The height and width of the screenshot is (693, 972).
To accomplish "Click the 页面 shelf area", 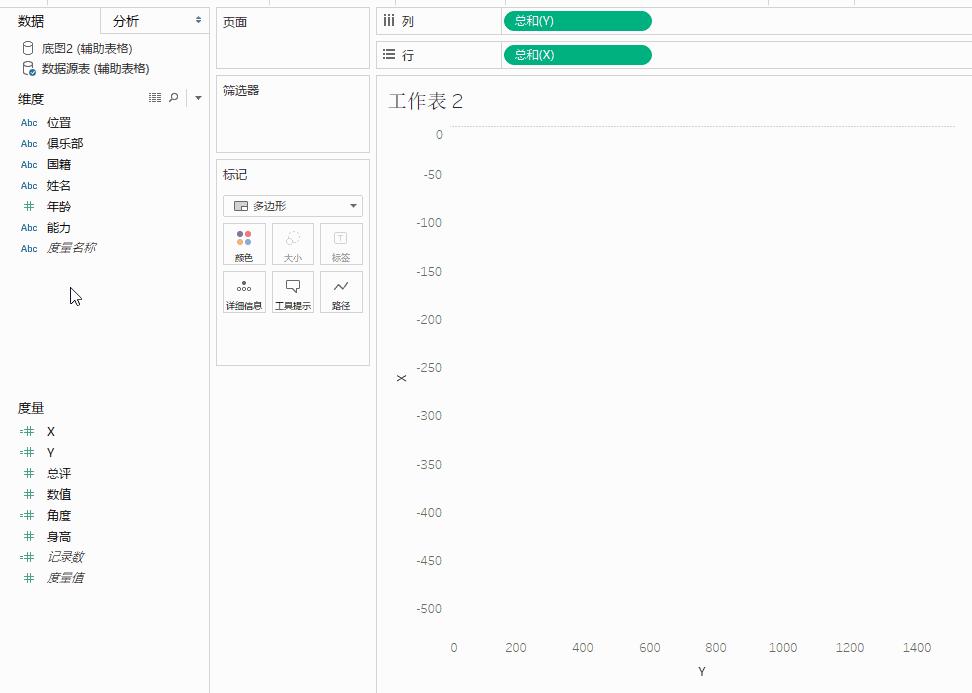I will click(x=293, y=38).
